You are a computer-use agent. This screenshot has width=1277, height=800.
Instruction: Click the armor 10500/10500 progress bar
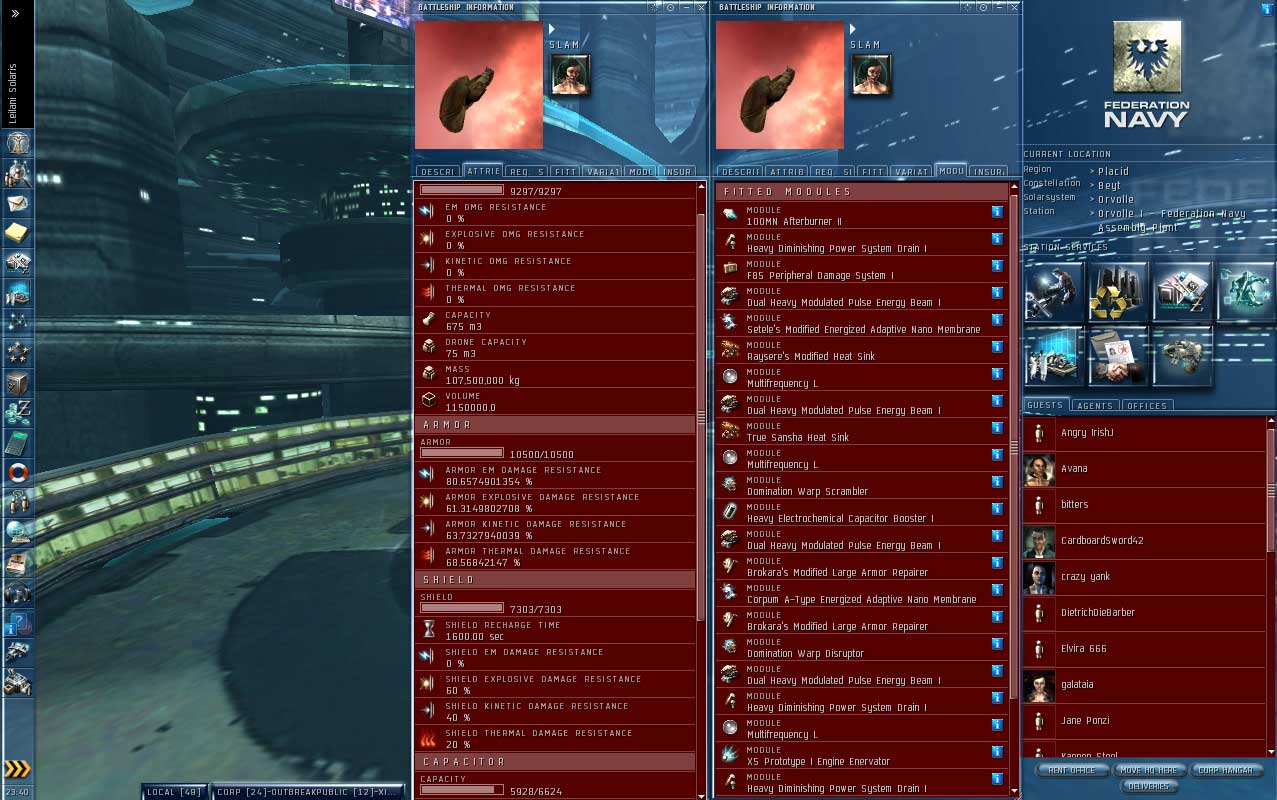pyautogui.click(x=462, y=453)
